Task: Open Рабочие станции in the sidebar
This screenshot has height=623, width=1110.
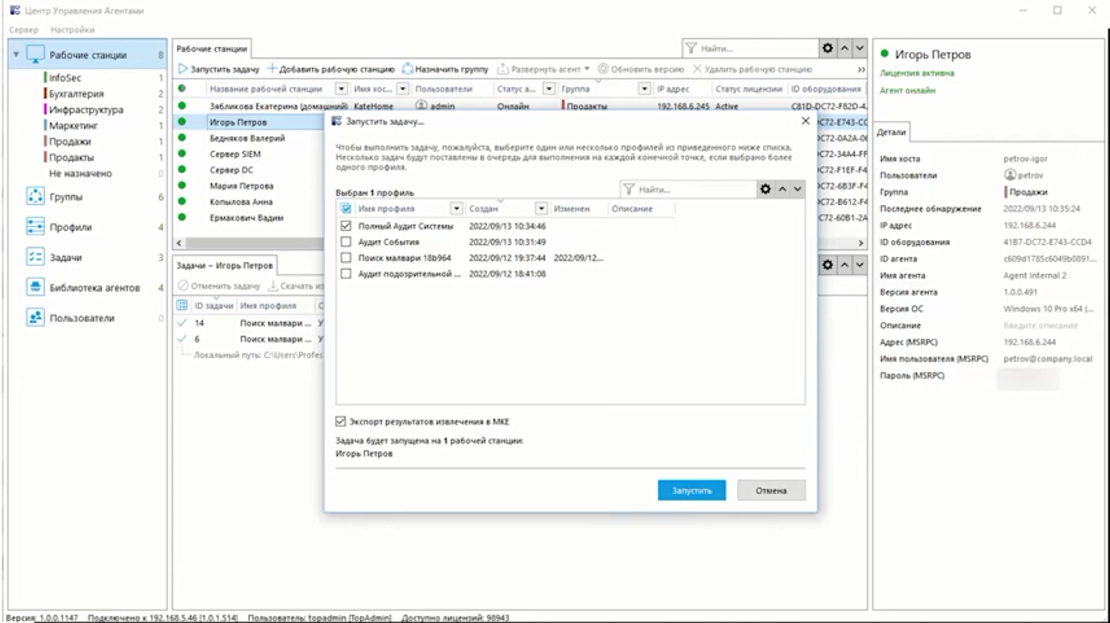Action: point(88,55)
